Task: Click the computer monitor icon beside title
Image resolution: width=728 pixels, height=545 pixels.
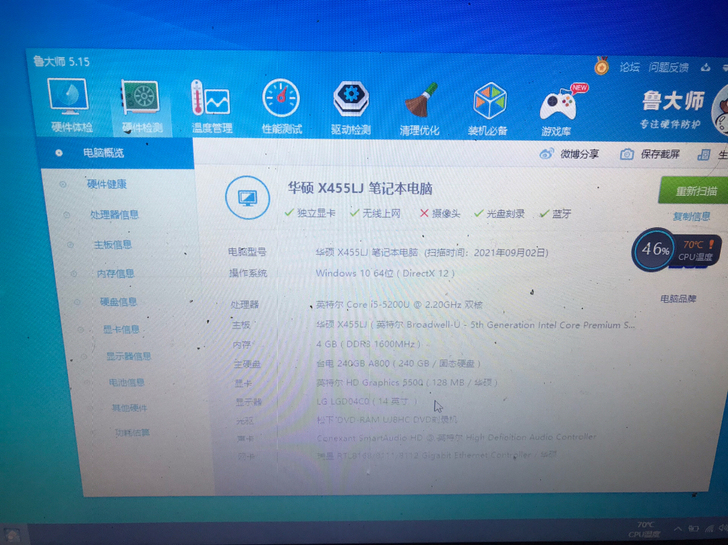Action: [x=247, y=197]
